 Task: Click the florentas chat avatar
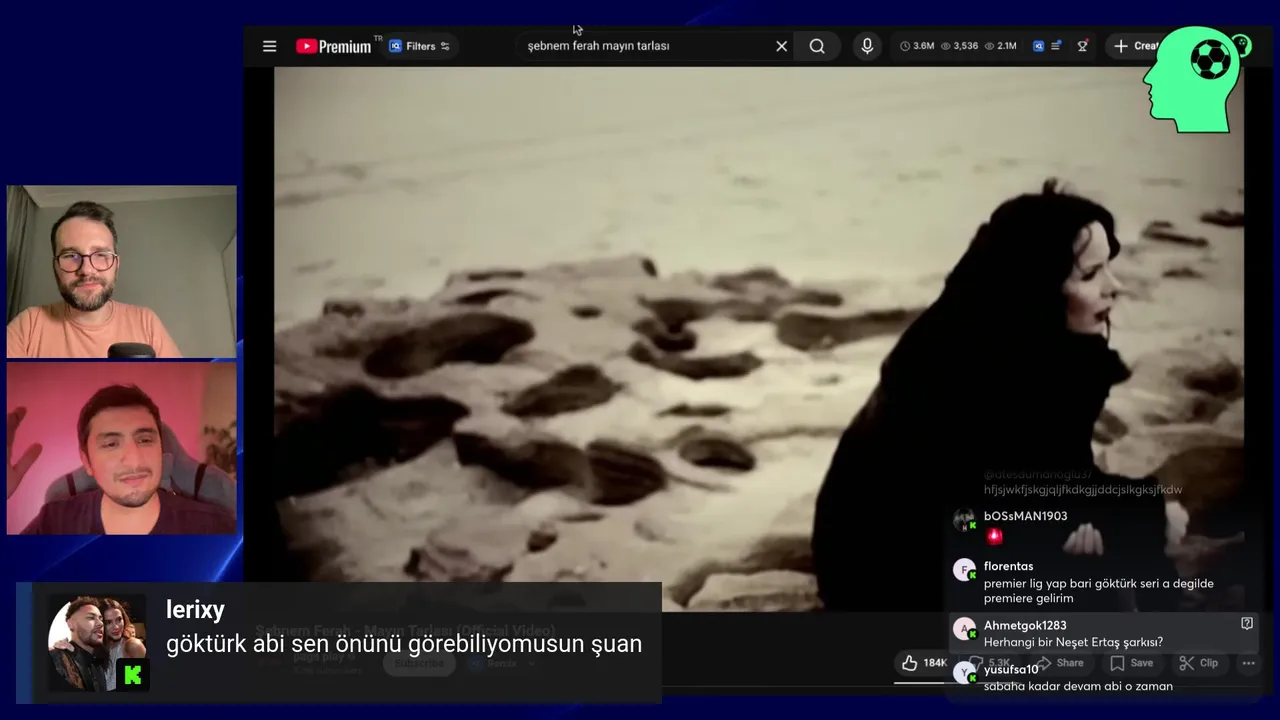click(964, 571)
